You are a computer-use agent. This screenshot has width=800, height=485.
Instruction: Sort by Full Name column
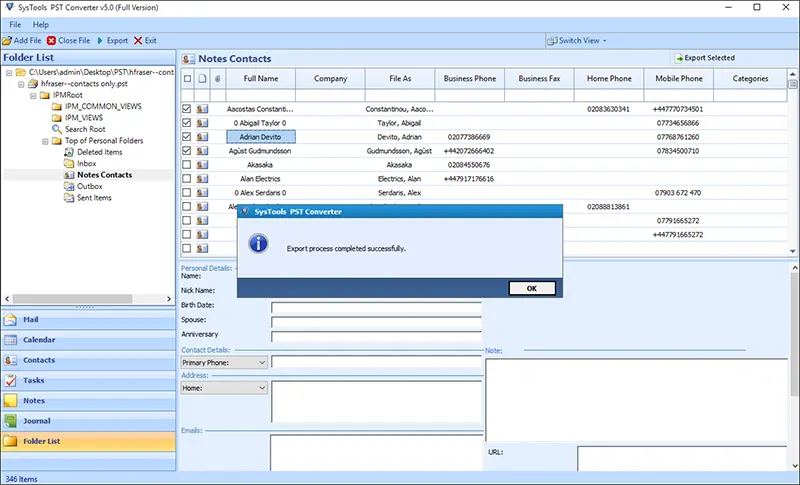coord(261,79)
